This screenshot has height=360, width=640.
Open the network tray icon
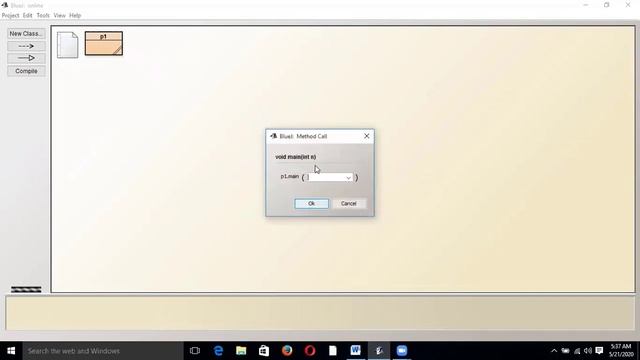click(x=577, y=351)
